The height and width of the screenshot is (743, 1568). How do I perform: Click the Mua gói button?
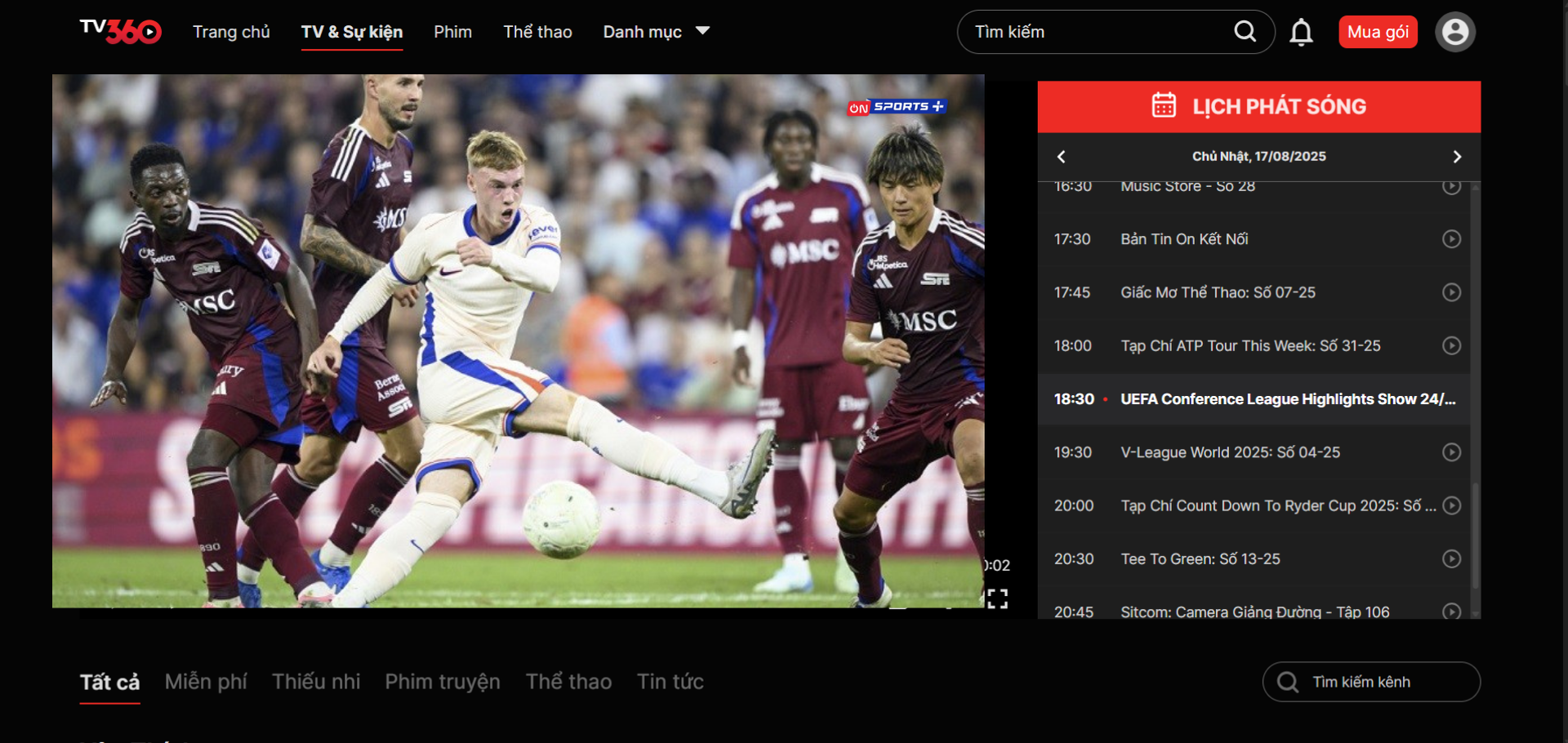(x=1378, y=33)
